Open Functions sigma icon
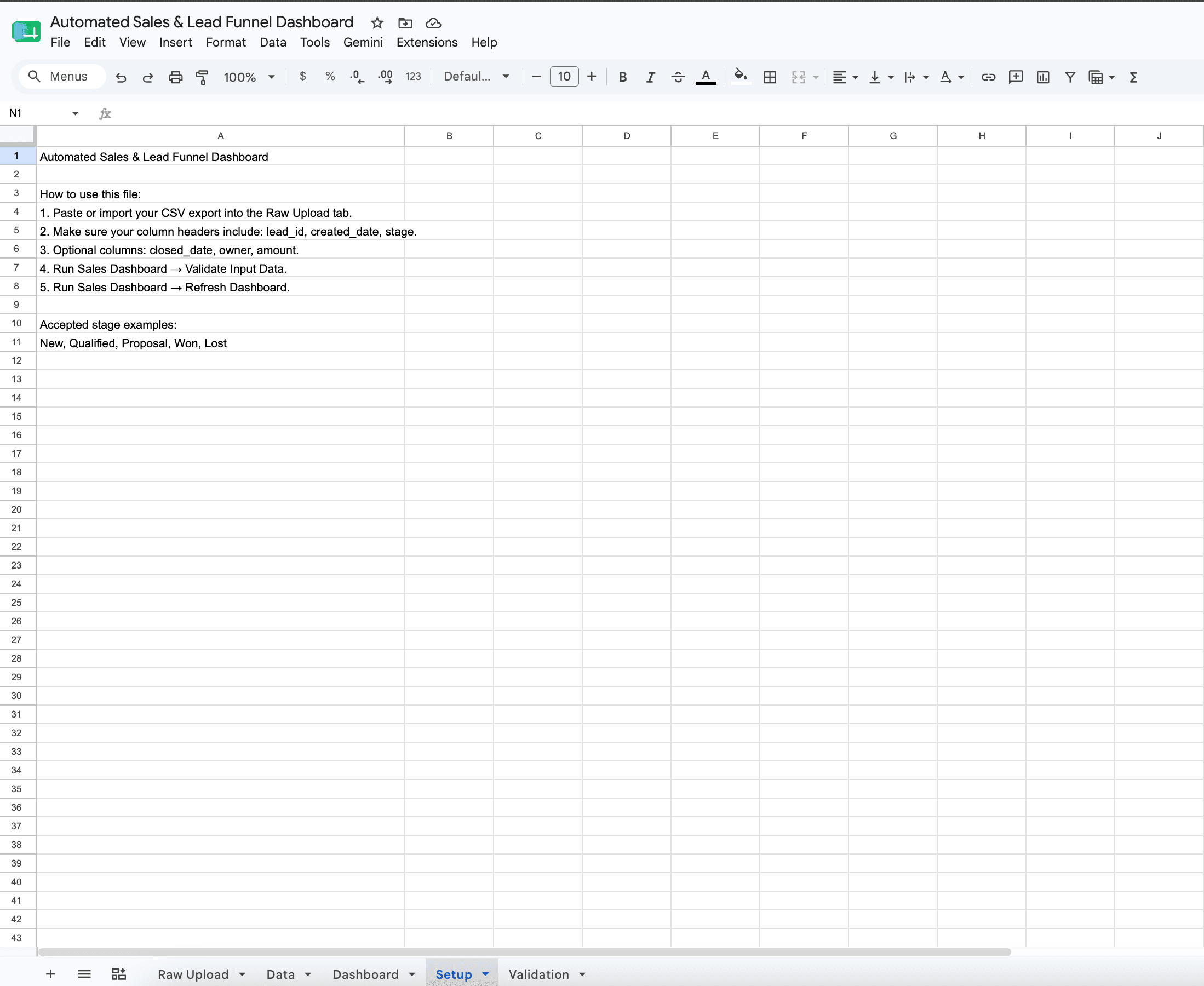Screen dimensions: 1204x986 pyautogui.click(x=1133, y=77)
